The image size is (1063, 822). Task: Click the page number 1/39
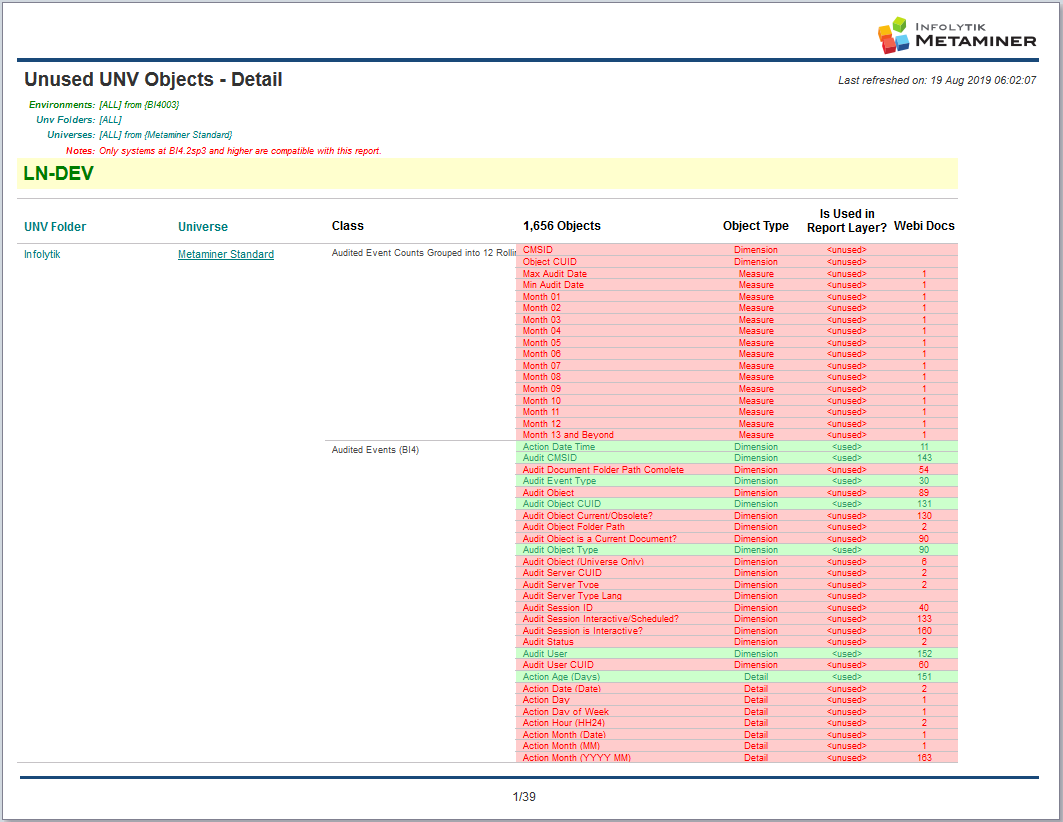point(524,797)
